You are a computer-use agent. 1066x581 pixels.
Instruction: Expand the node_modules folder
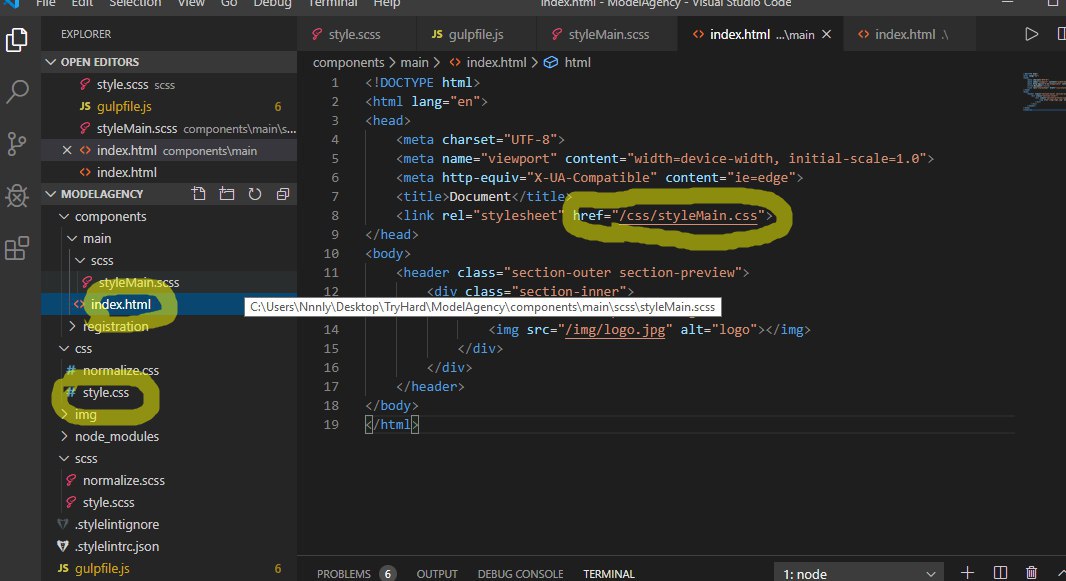[116, 436]
